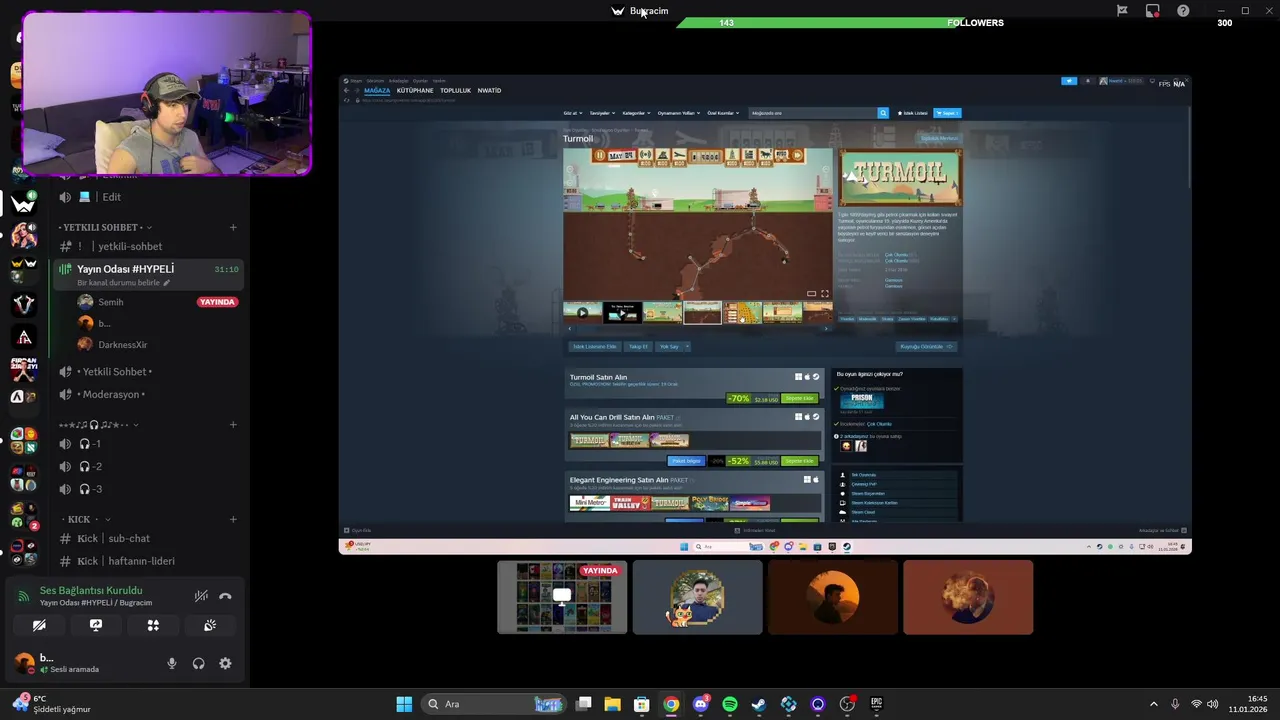This screenshot has width=1280, height=720.
Task: Open Google Chrome from the taskbar
Action: tap(671, 704)
